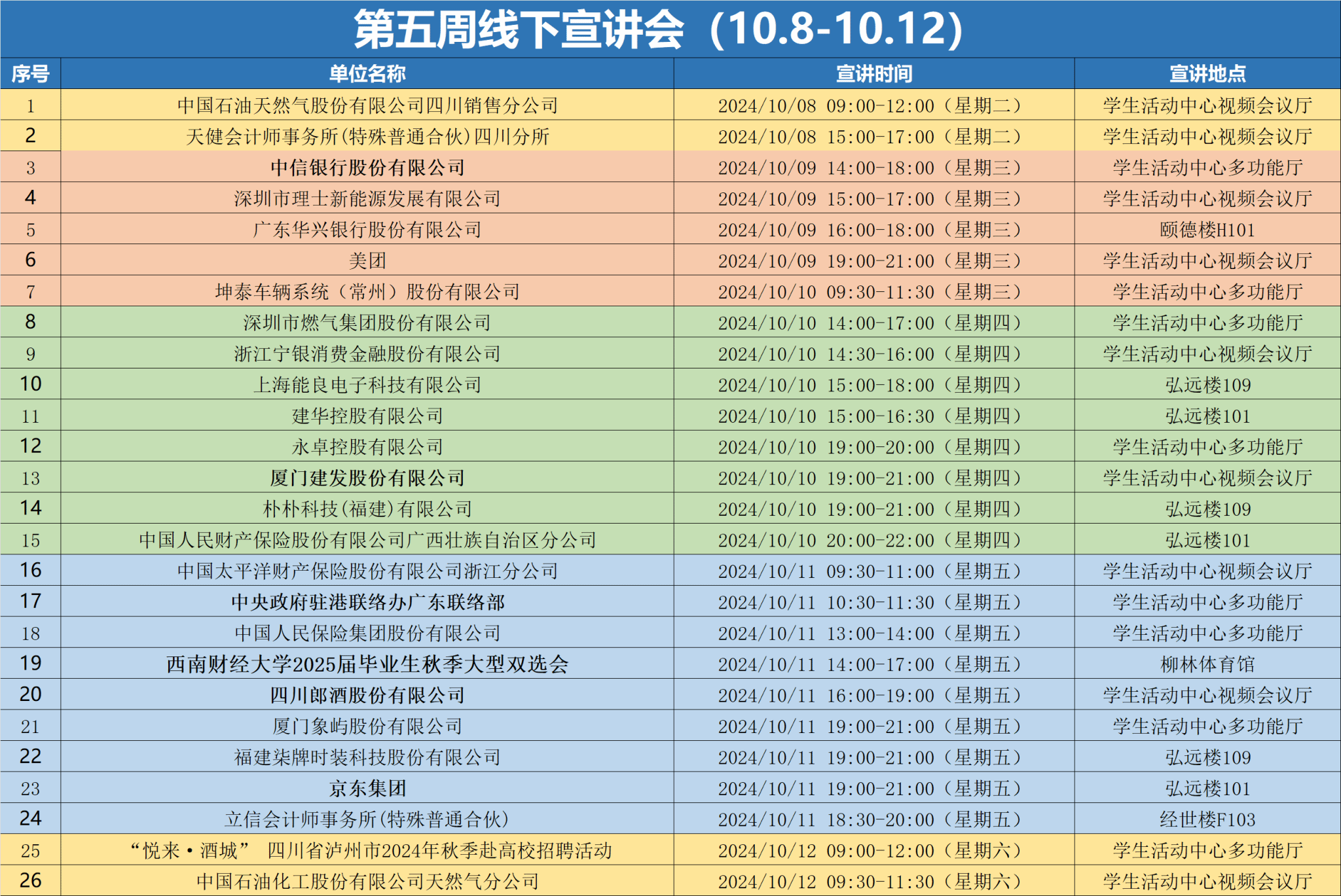The height and width of the screenshot is (896, 1341).
Task: Click serial number 26 cell
Action: 30,882
